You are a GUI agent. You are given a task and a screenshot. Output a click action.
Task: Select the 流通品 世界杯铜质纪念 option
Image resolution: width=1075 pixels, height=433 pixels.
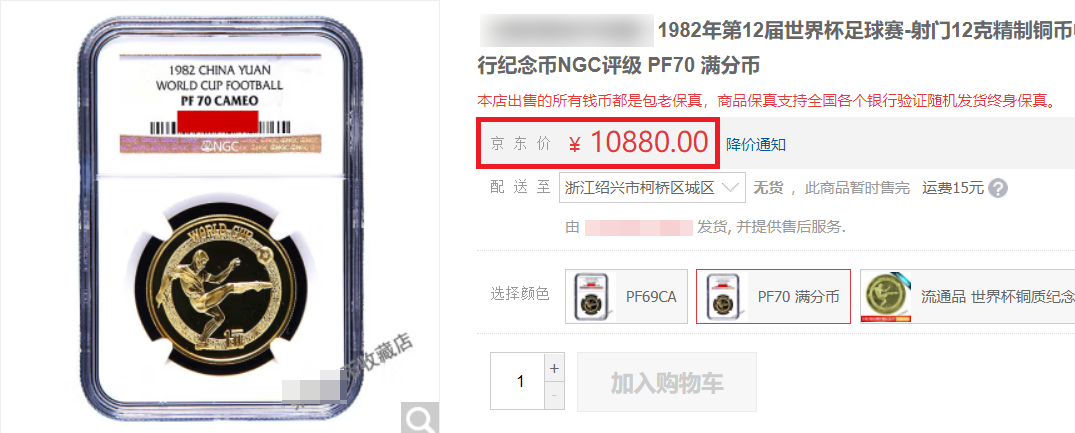[967, 297]
